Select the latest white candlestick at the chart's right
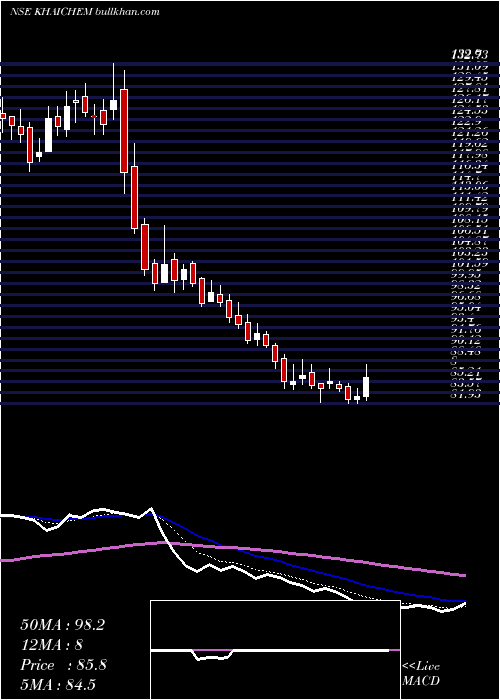This screenshot has height=700, width=500. click(x=366, y=387)
